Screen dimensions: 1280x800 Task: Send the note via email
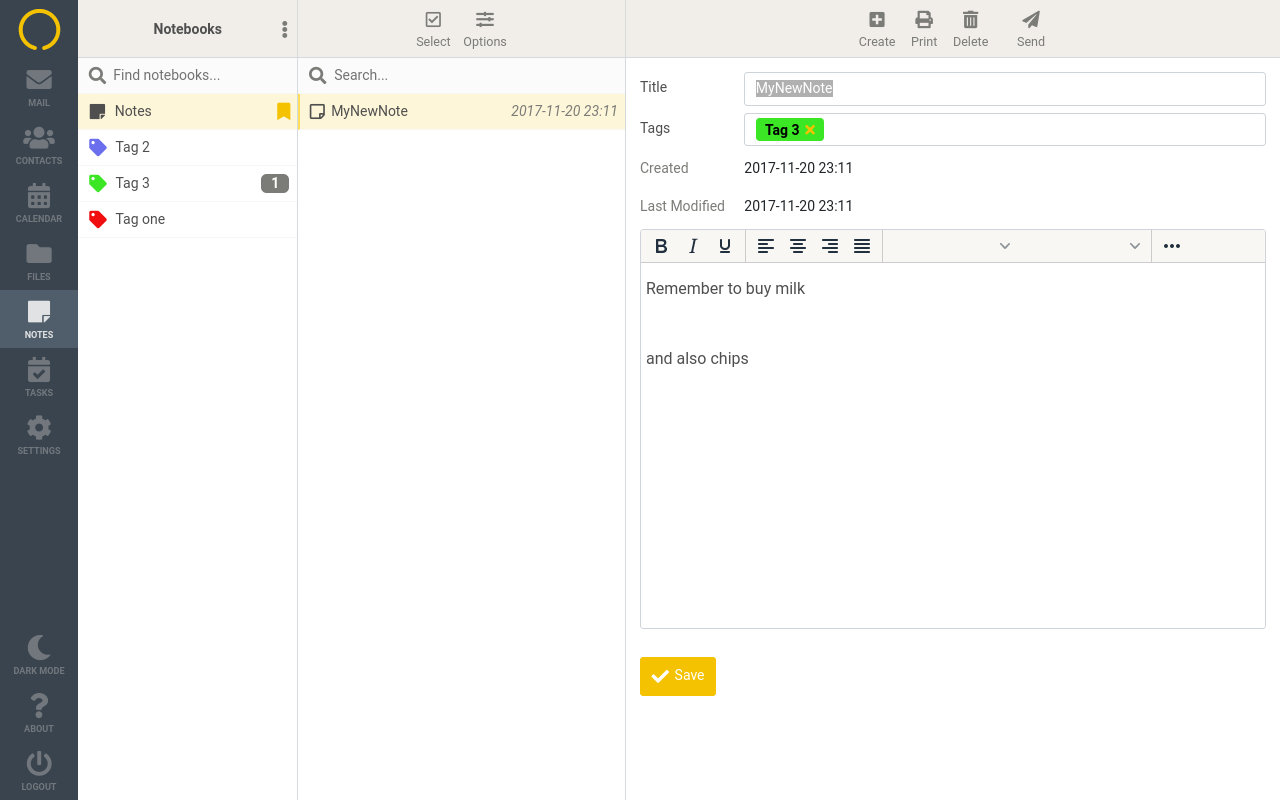point(1030,28)
